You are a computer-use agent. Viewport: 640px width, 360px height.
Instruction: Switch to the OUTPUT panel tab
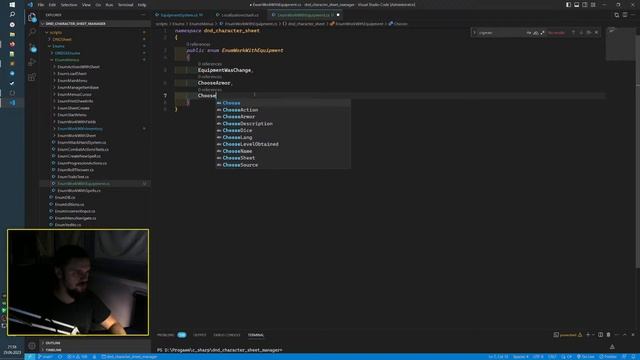(200, 335)
